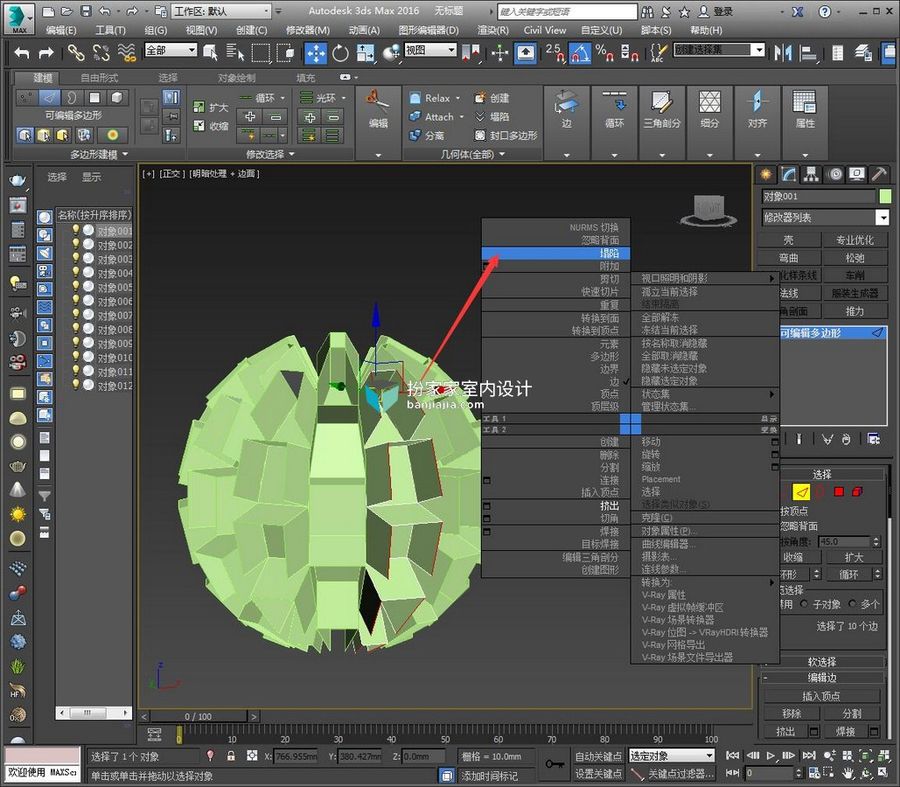Click the 插入顶点 button in 编辑边
Screen dimensions: 900x787
point(821,696)
